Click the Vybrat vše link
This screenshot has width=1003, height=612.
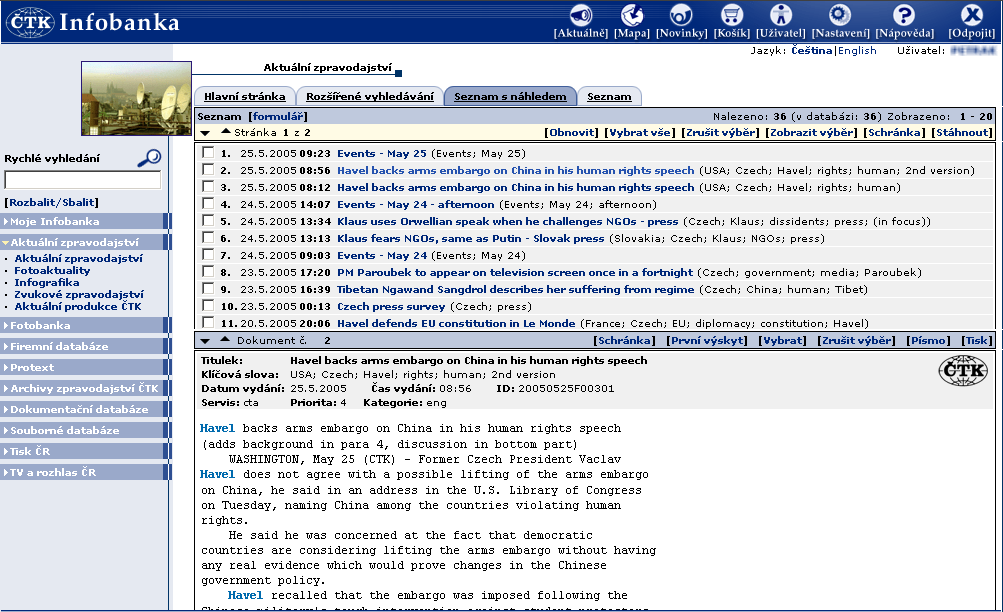[x=640, y=132]
